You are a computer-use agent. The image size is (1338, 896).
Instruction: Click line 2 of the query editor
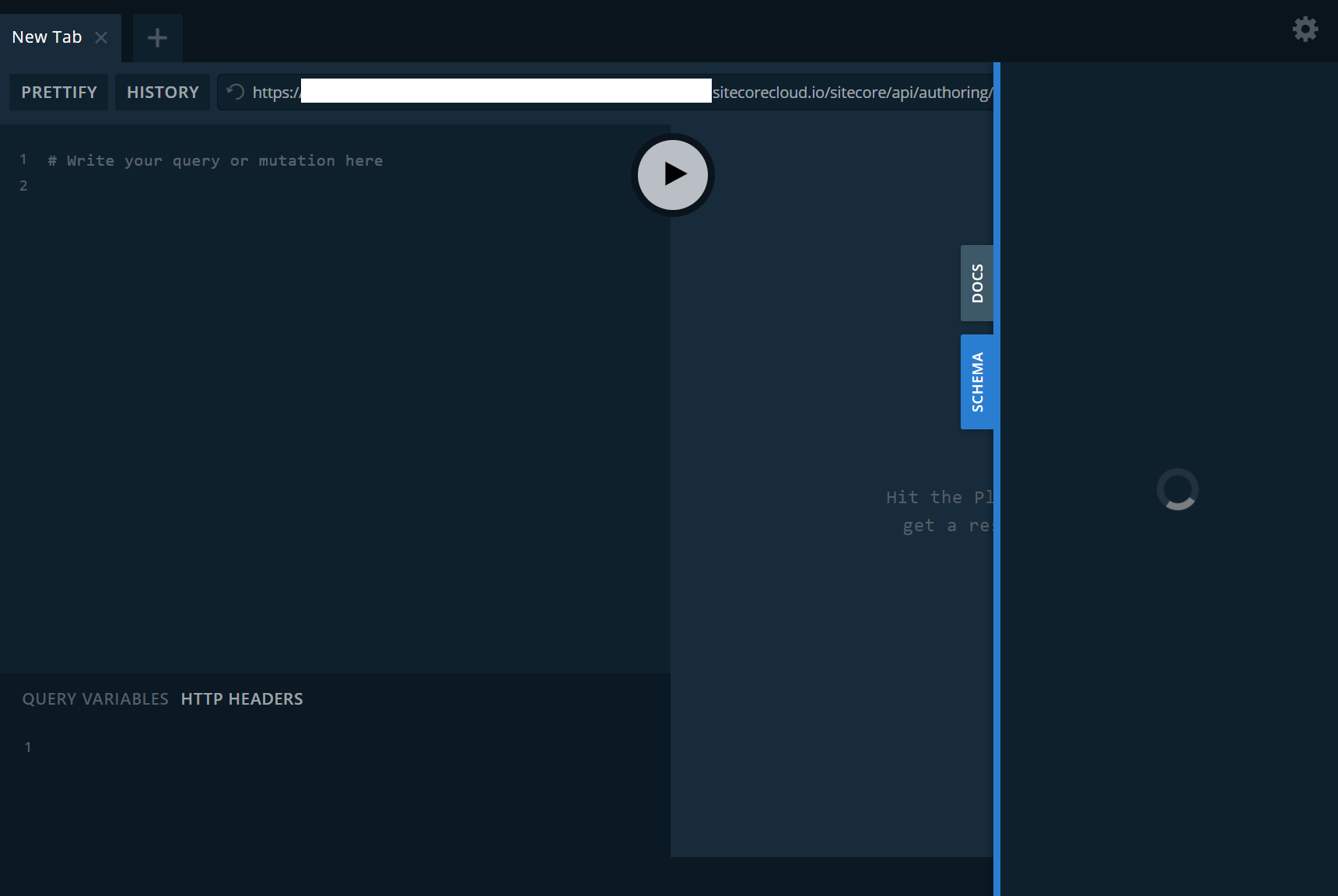pos(334,186)
